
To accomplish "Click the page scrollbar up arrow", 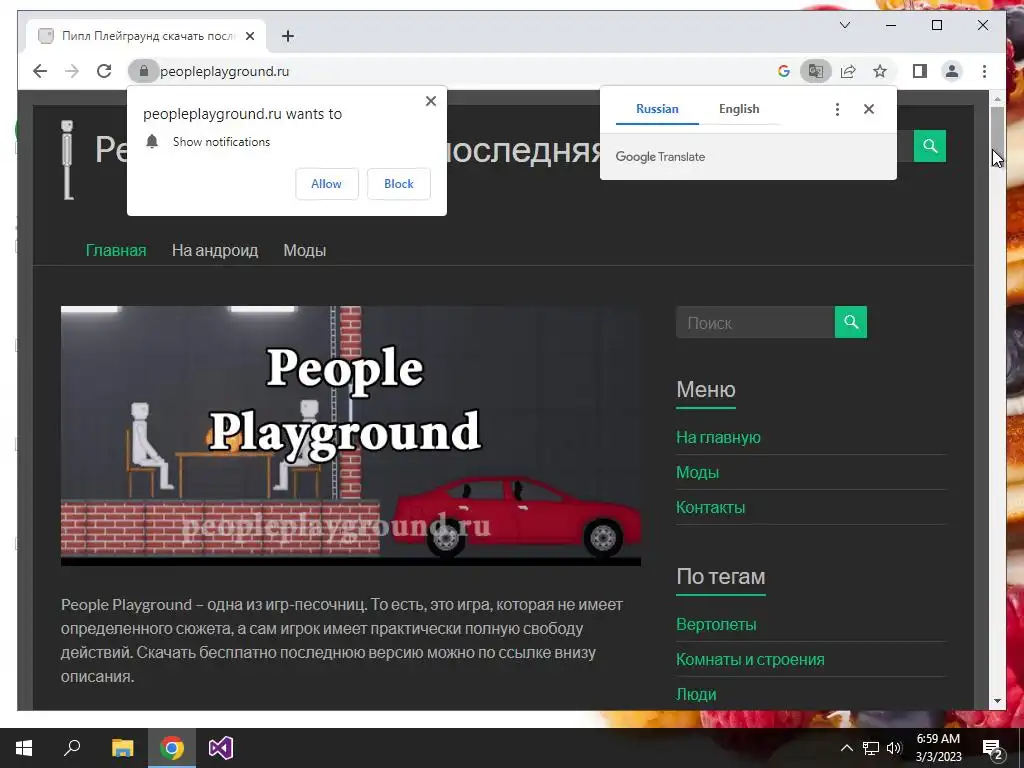I will (997, 99).
